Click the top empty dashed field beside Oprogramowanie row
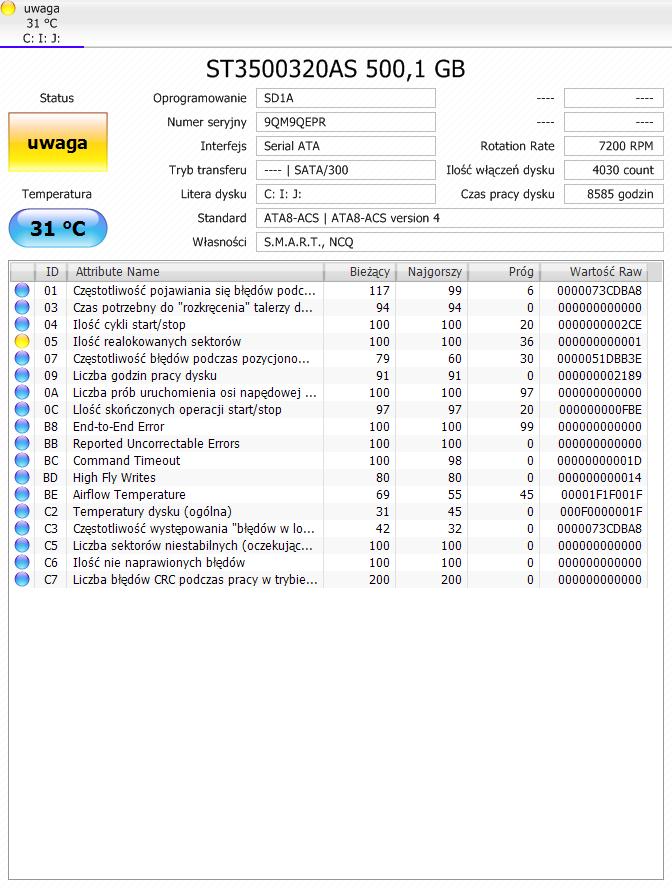Screen dimensions: 672x888 614,98
